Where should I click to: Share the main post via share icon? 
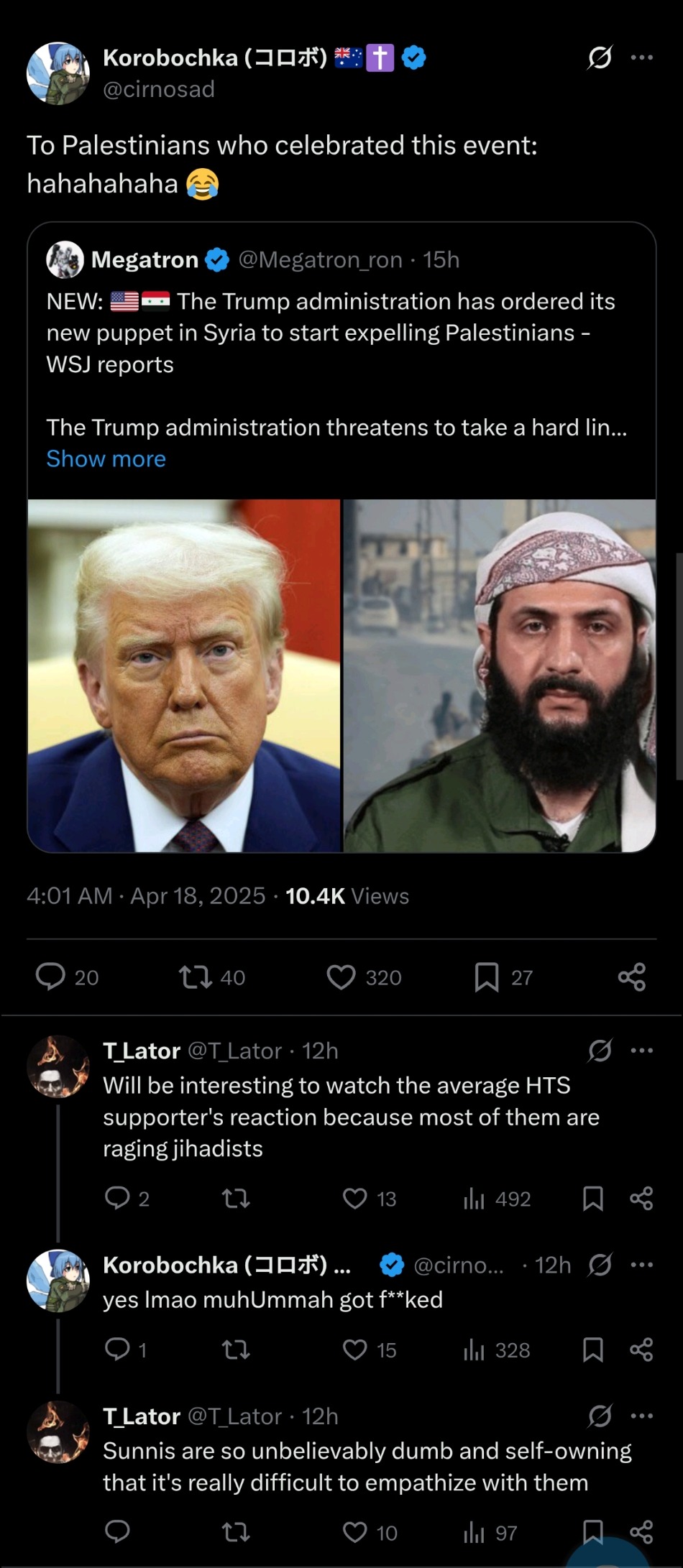632,977
